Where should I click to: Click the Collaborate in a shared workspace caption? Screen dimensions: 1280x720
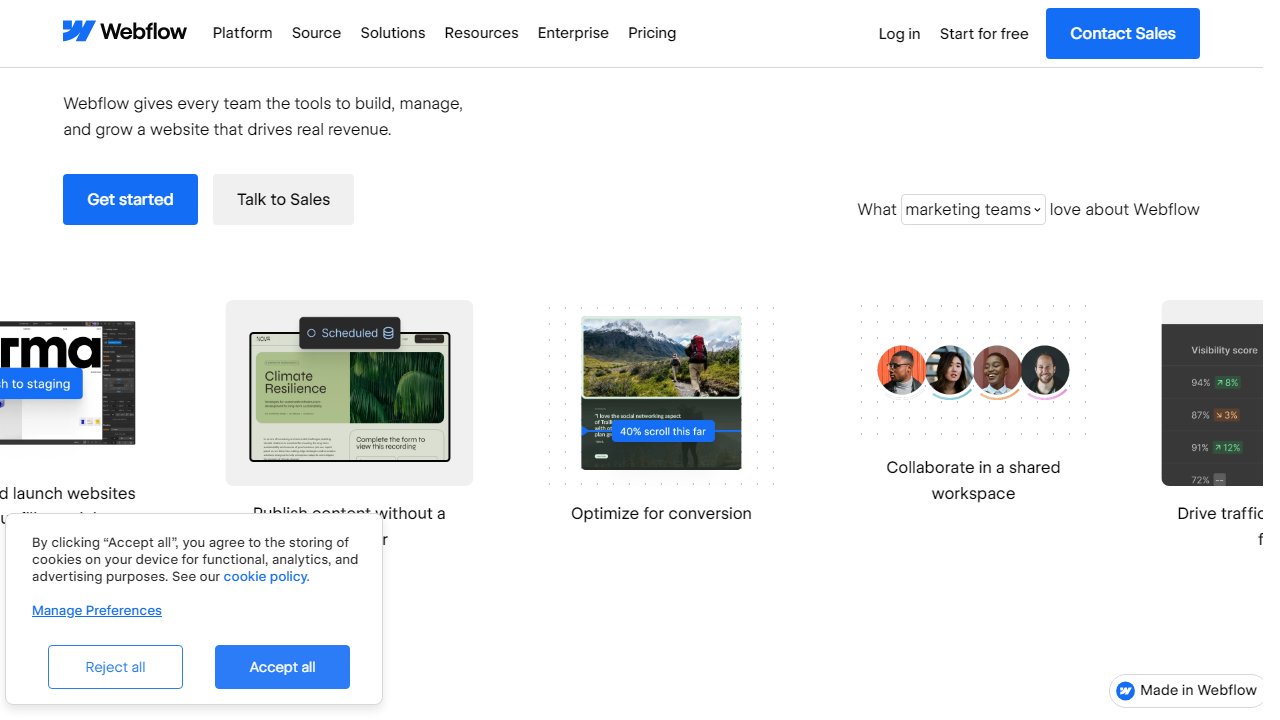973,480
